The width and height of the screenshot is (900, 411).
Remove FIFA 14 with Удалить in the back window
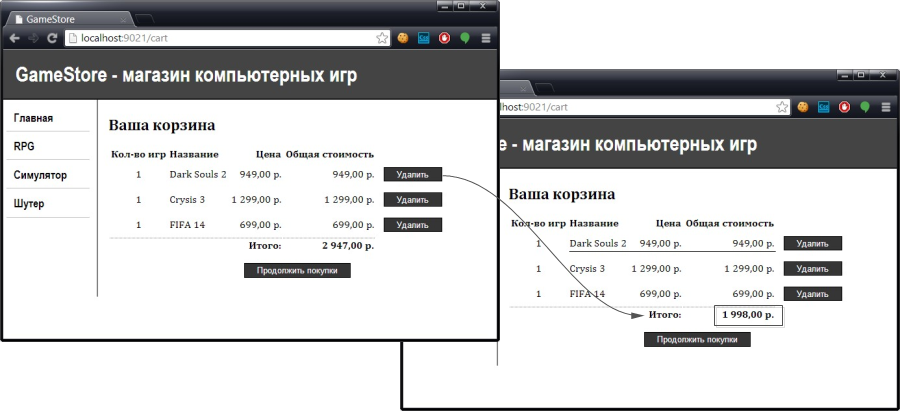(x=813, y=294)
